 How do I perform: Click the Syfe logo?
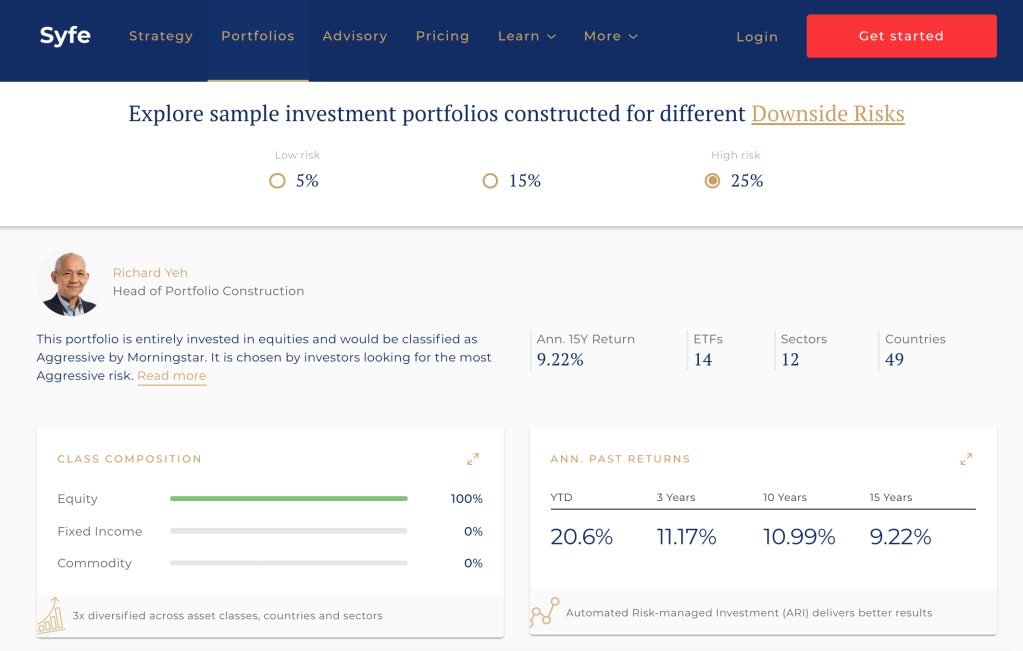[x=65, y=36]
